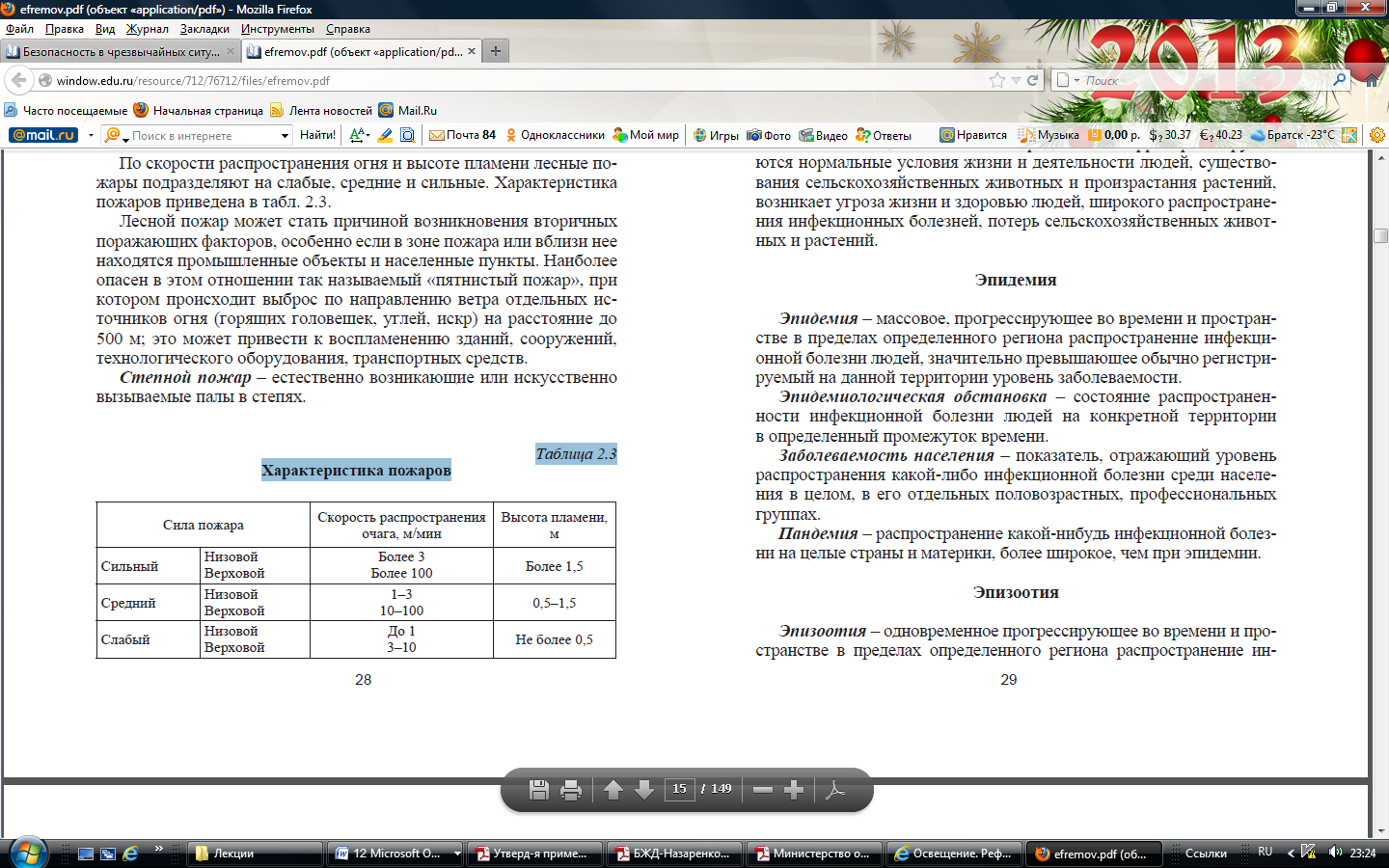Close the Безопасность в чрезвычайных tab
1389x868 pixels.
point(231,51)
